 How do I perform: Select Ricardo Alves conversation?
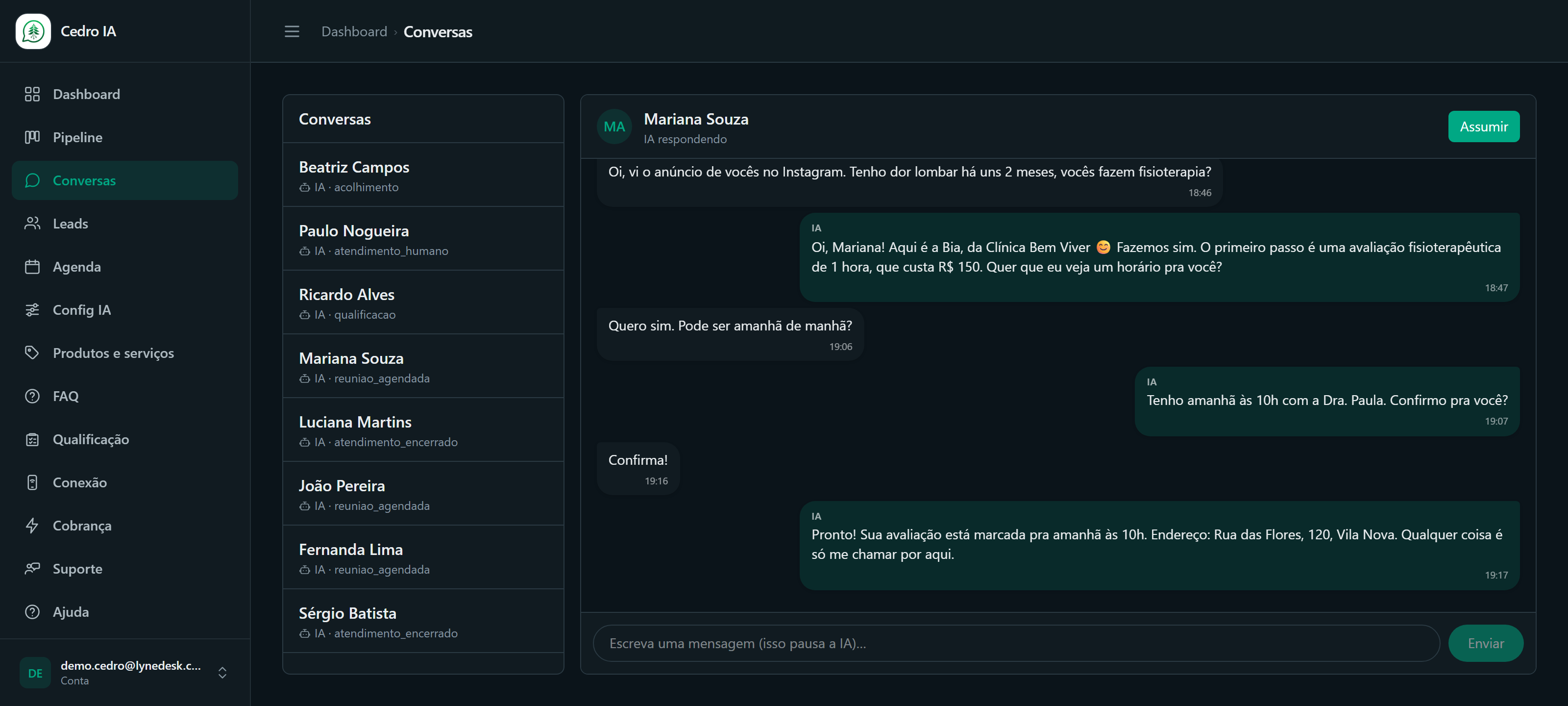(x=423, y=302)
